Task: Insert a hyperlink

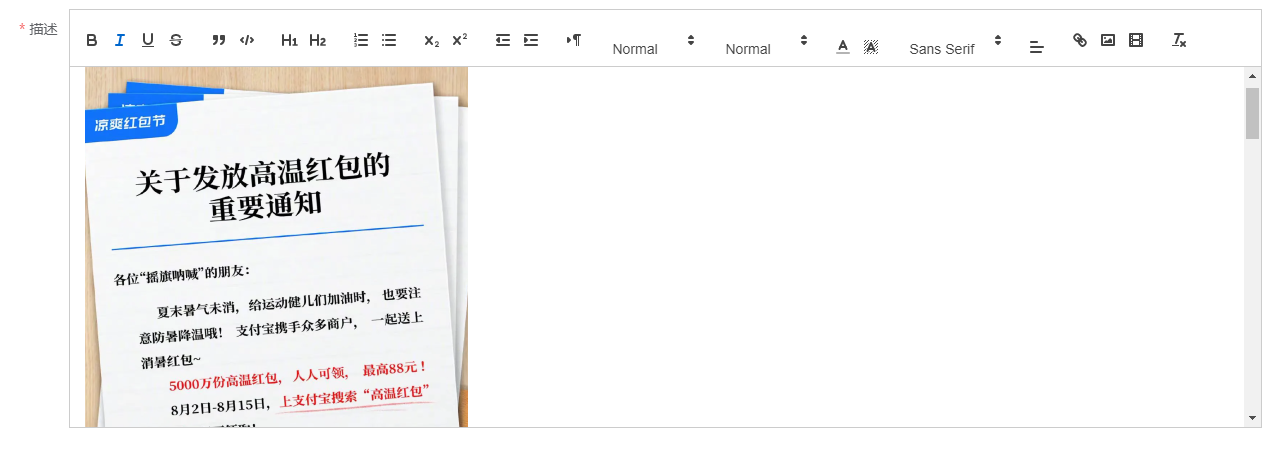Action: (1080, 40)
